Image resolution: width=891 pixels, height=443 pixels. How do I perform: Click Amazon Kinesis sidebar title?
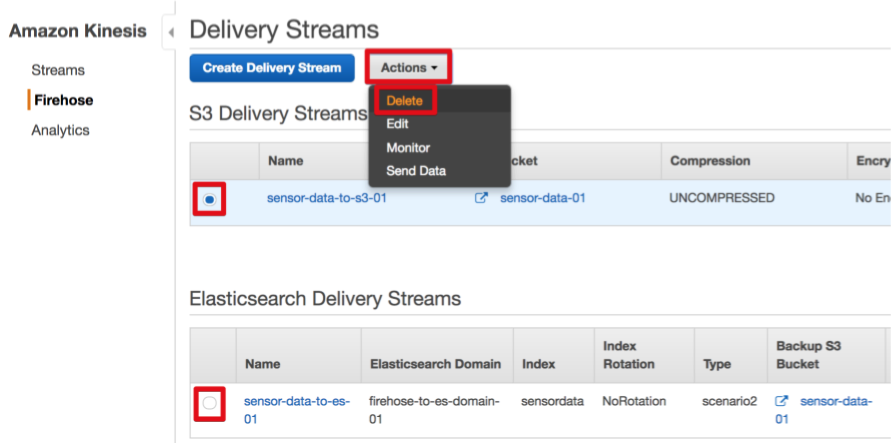tap(78, 31)
